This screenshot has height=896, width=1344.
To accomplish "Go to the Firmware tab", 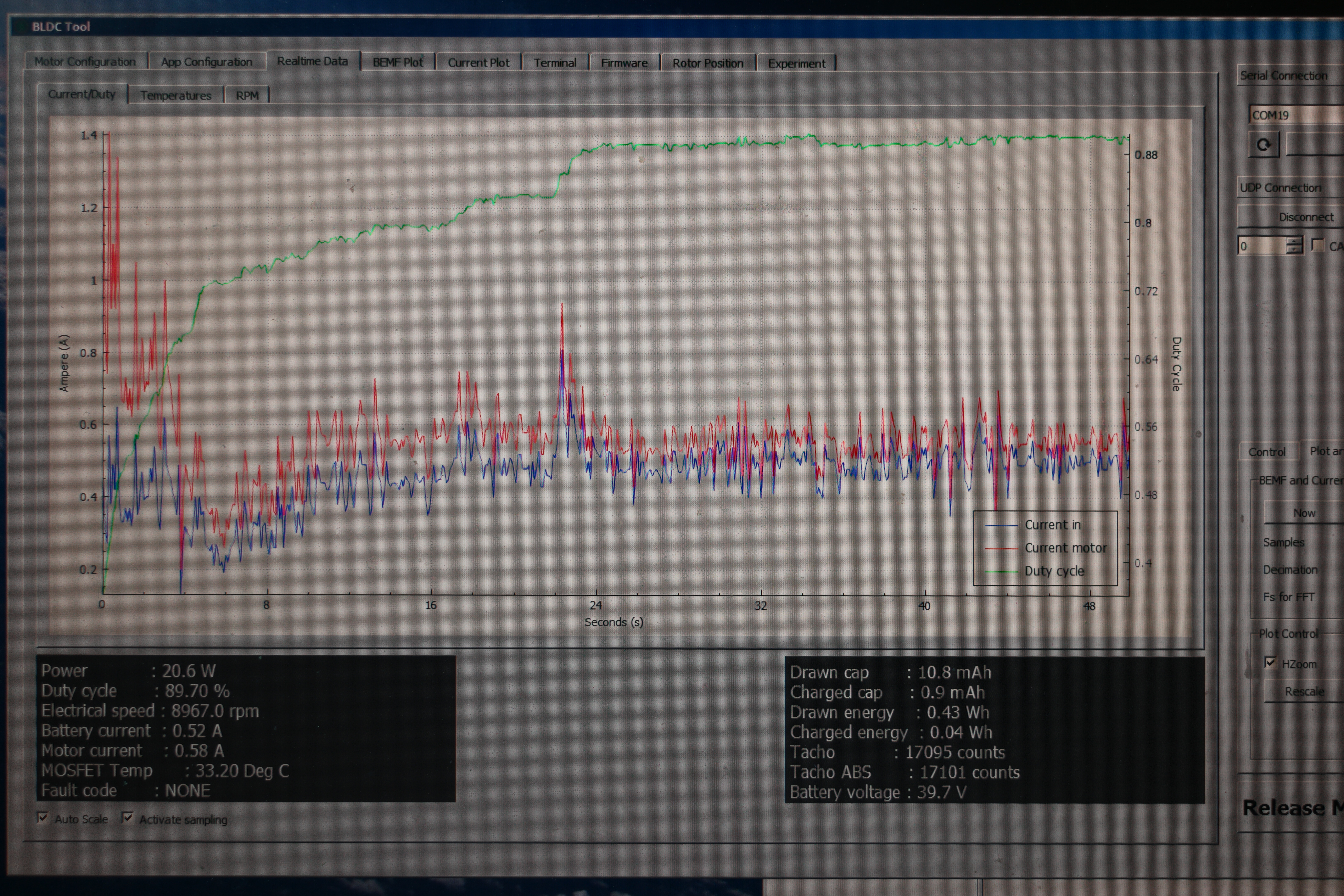I will tap(624, 63).
